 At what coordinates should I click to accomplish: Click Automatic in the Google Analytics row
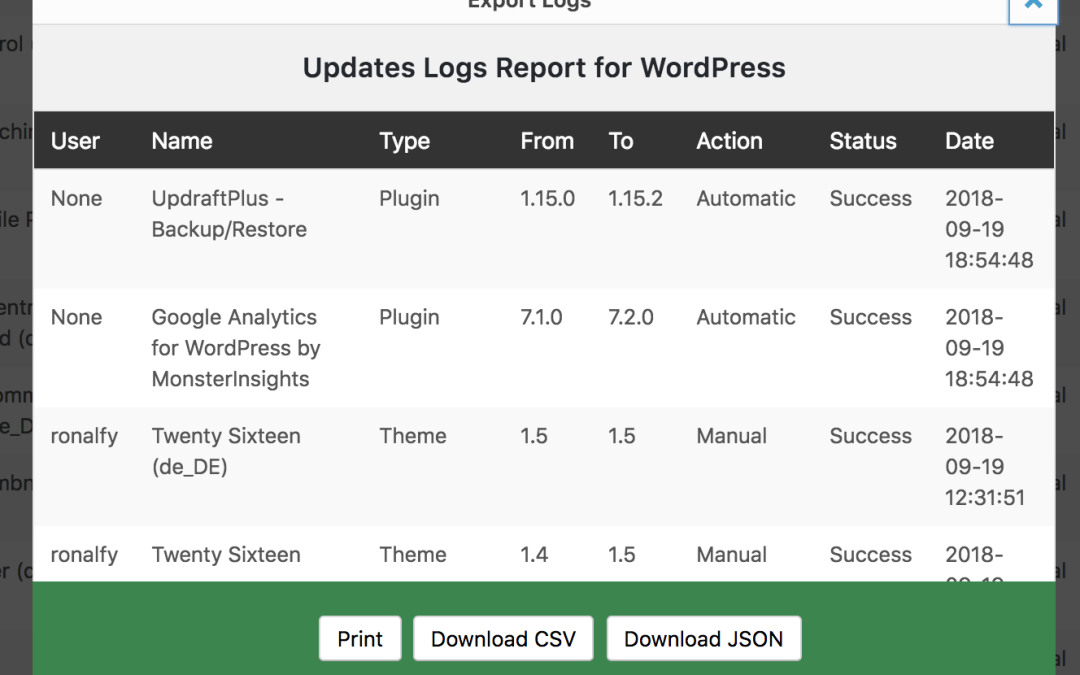(746, 317)
